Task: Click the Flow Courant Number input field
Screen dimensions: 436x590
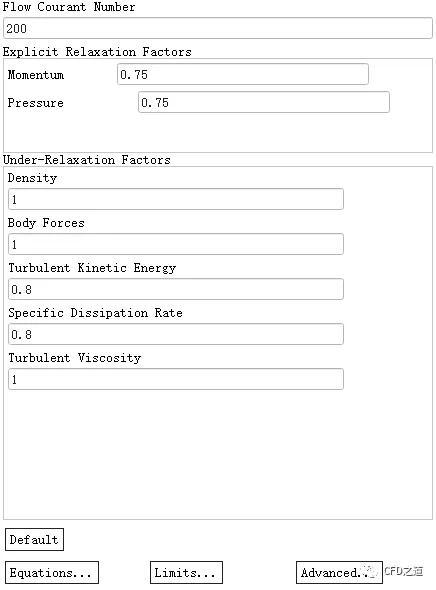Action: pyautogui.click(x=218, y=28)
